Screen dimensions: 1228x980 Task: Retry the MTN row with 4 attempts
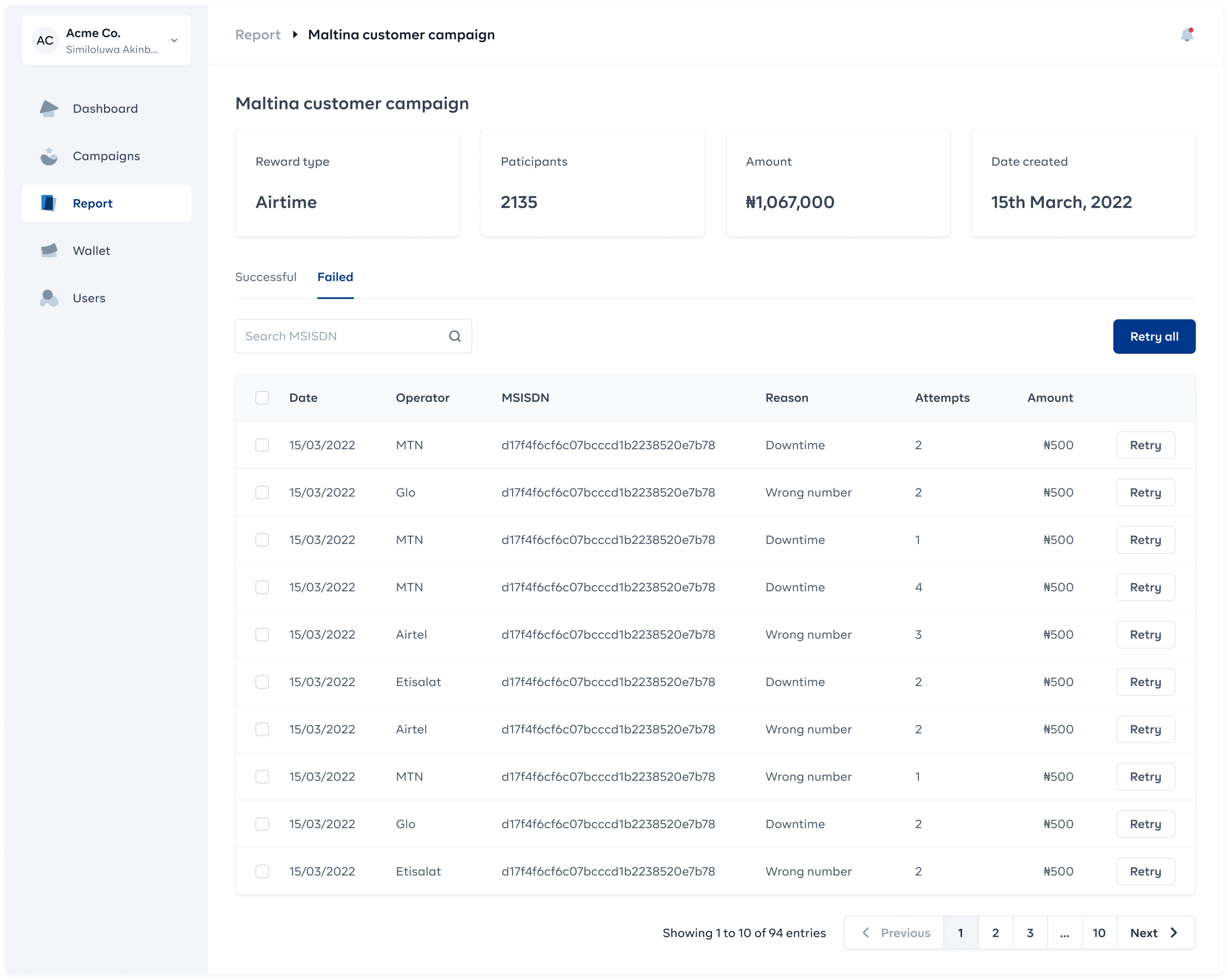(1145, 587)
